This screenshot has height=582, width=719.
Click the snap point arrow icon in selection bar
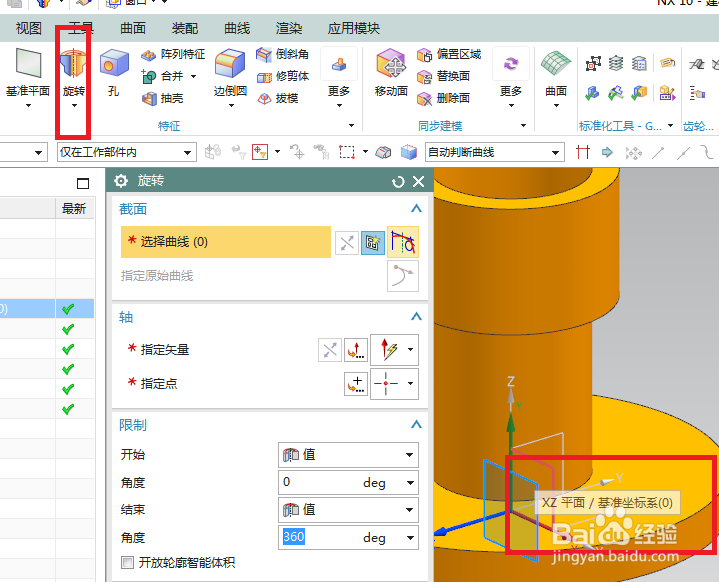click(607, 152)
